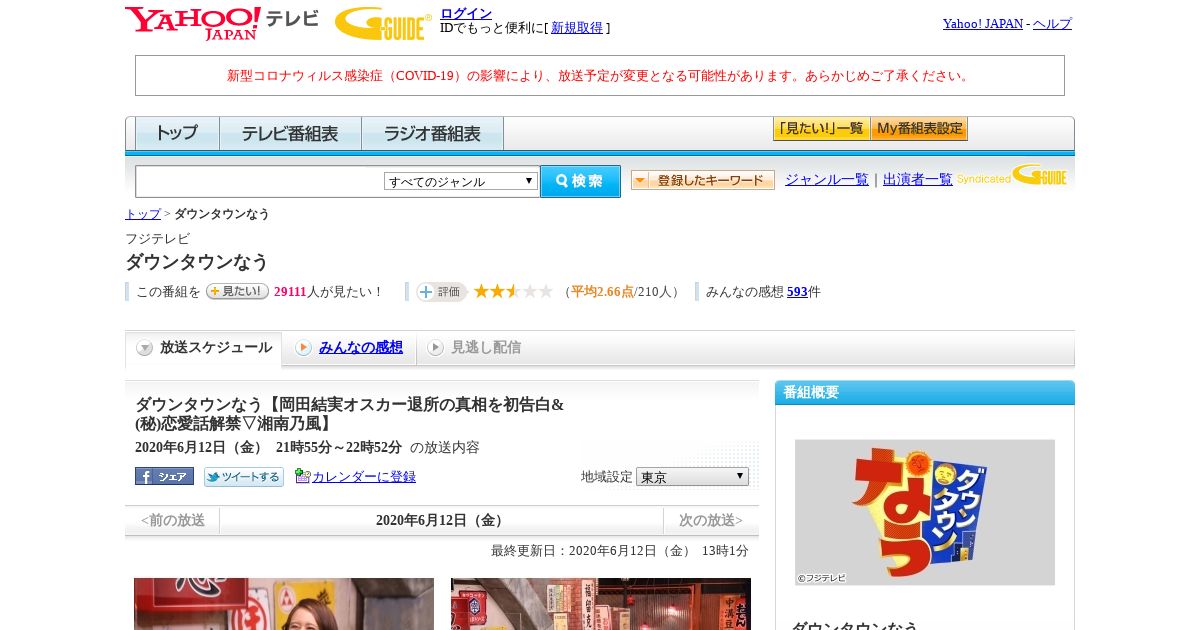Image resolution: width=1200 pixels, height=630 pixels.
Task: Go to <前の放送
Action: (172, 520)
